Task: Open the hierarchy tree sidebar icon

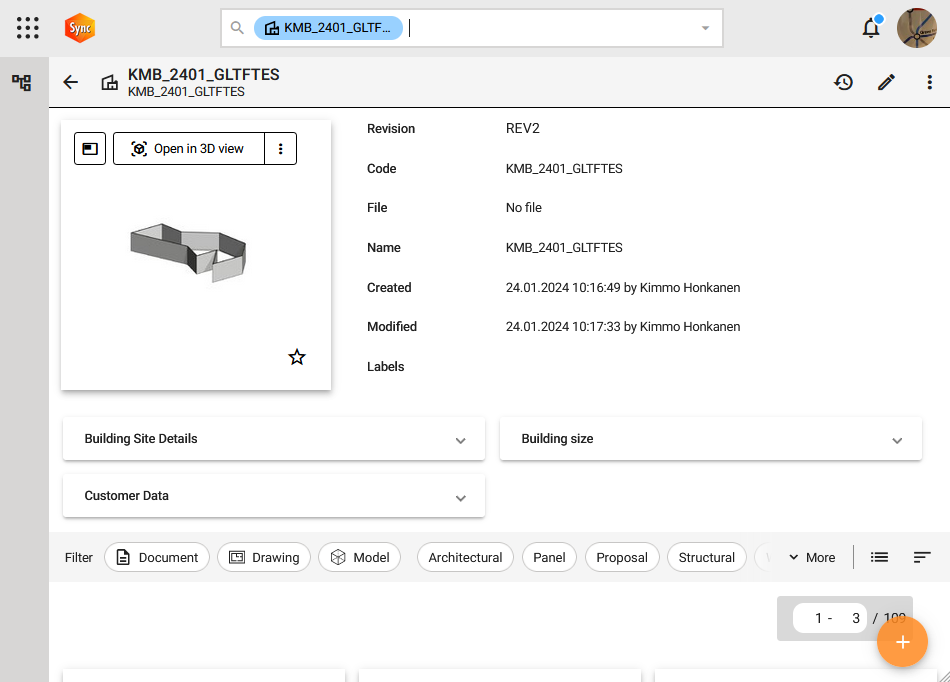Action: (21, 83)
